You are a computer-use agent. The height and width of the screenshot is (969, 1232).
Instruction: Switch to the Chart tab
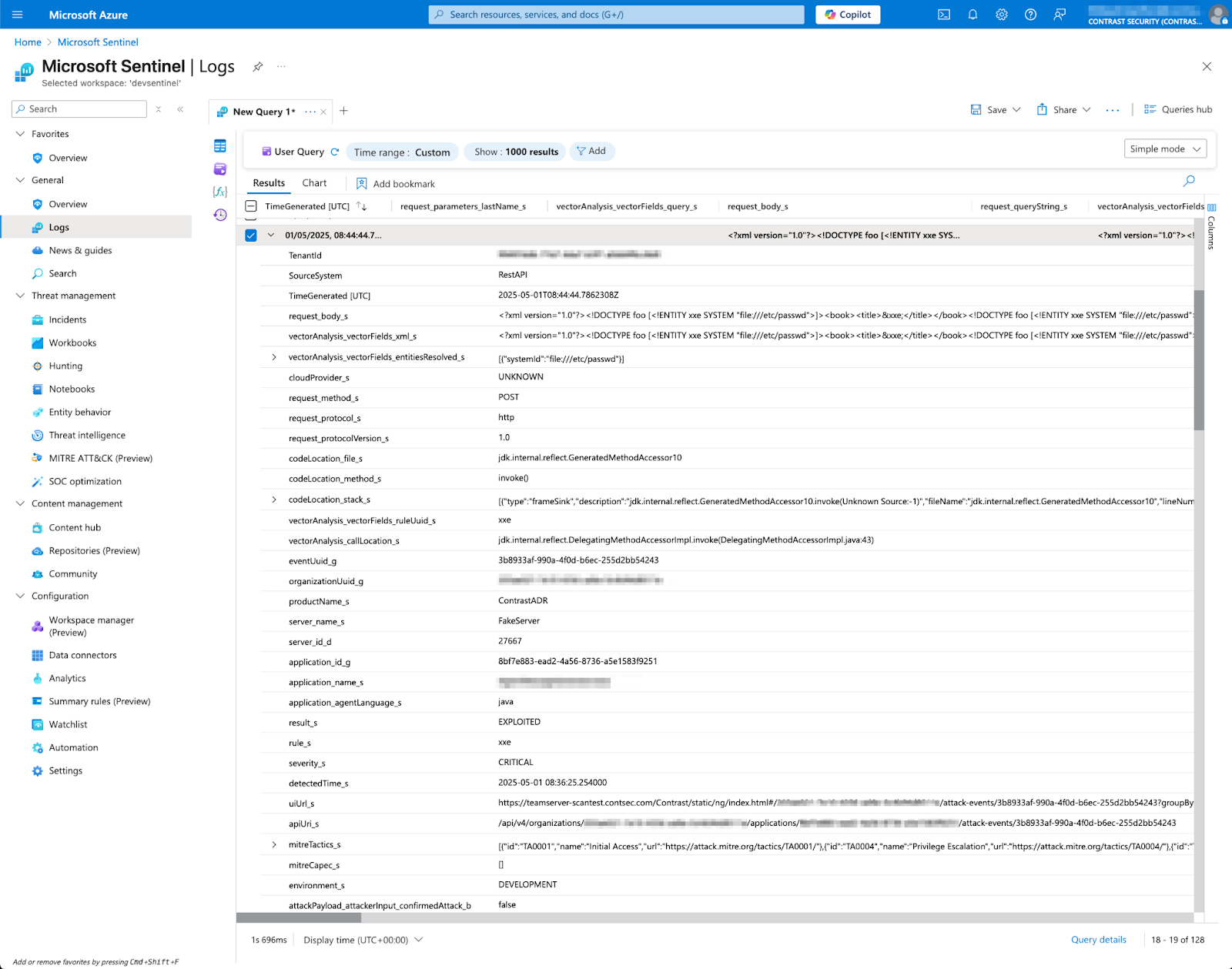click(314, 183)
